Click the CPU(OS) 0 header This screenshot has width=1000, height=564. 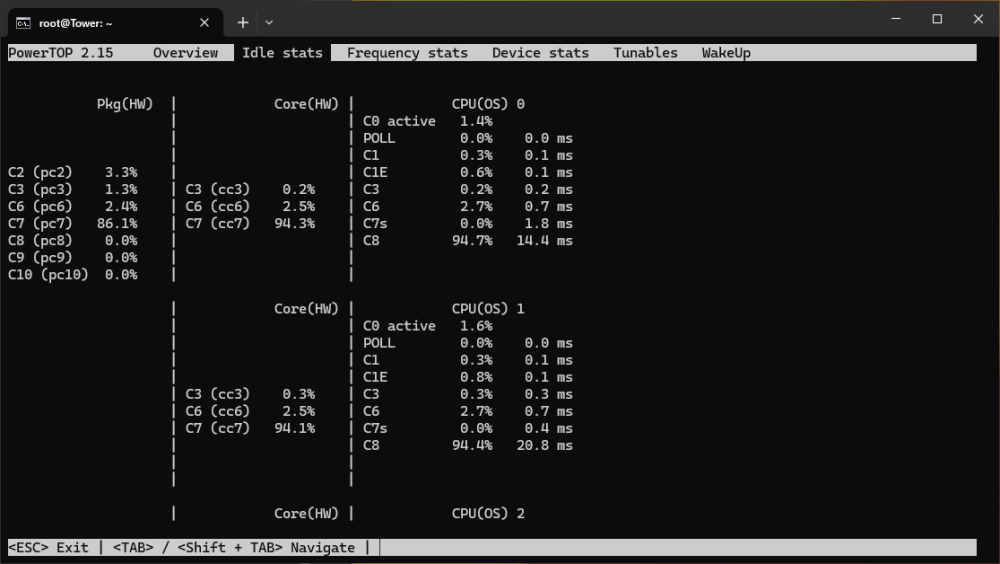(x=488, y=104)
